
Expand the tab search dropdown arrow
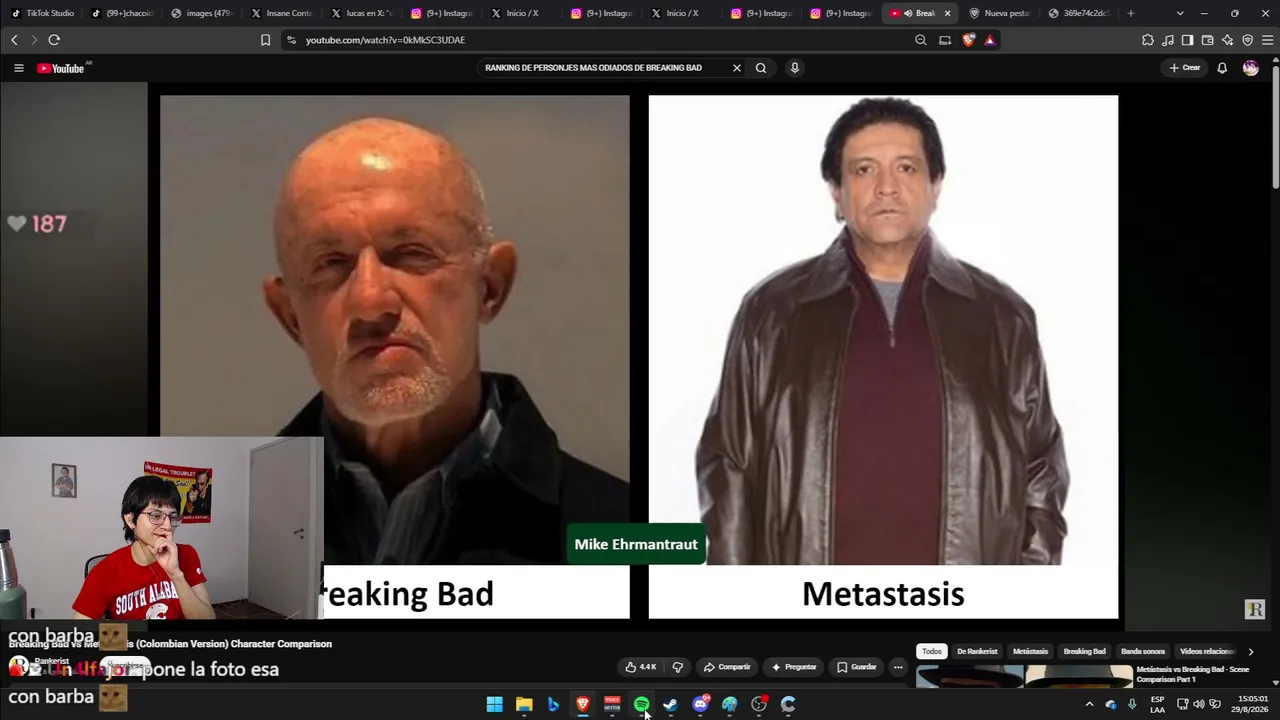tap(1180, 13)
